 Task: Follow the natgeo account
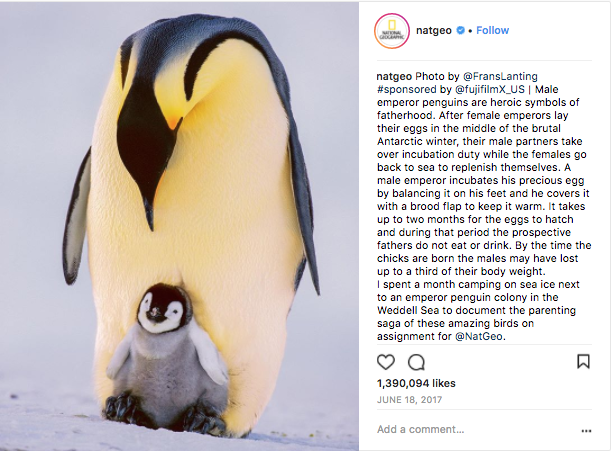[x=492, y=30]
